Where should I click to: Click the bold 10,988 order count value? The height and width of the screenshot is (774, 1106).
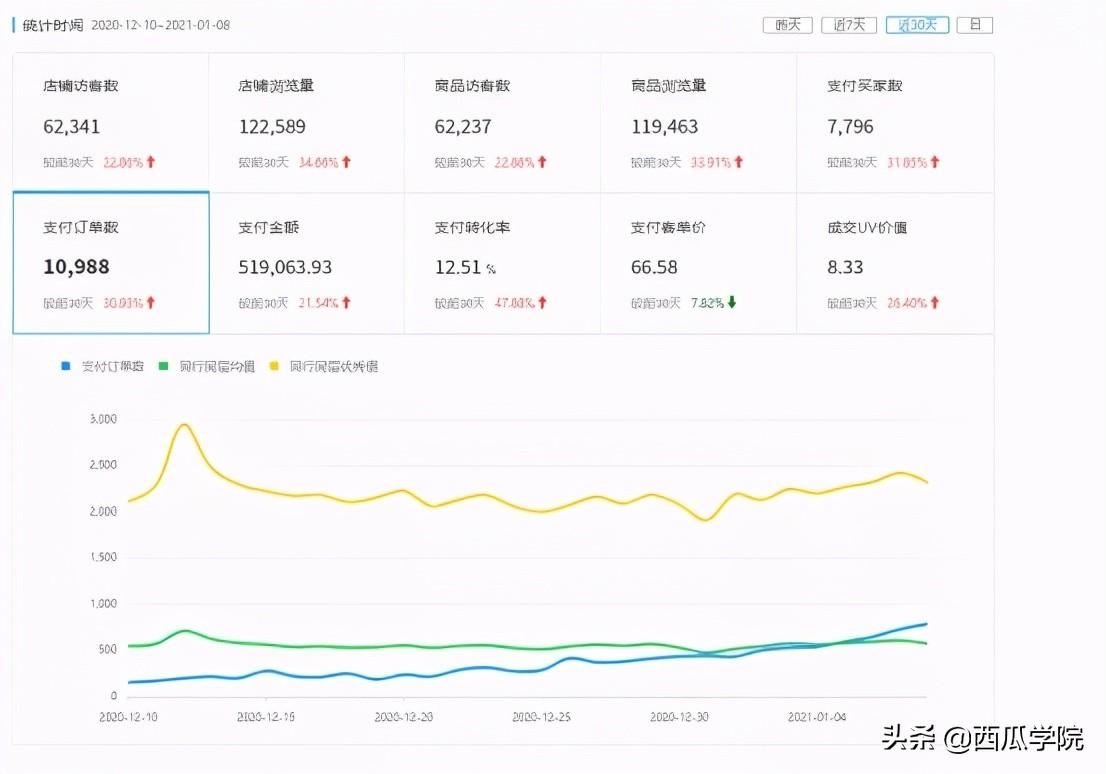click(x=76, y=267)
